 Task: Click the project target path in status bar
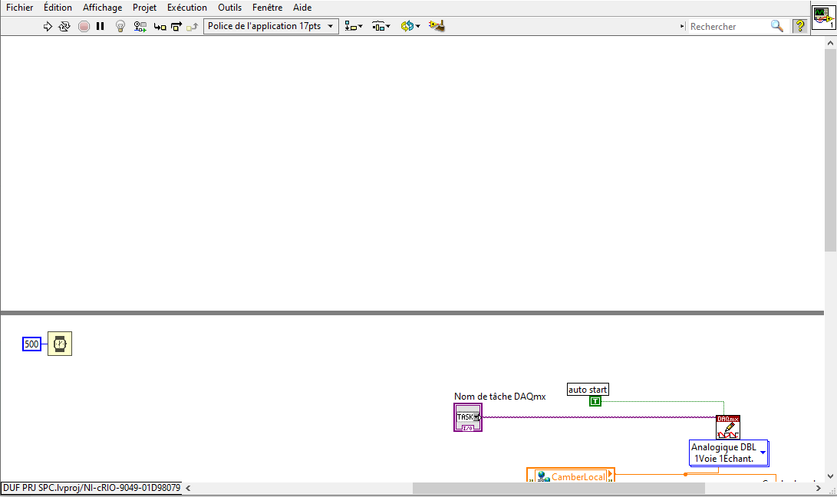tap(91, 488)
